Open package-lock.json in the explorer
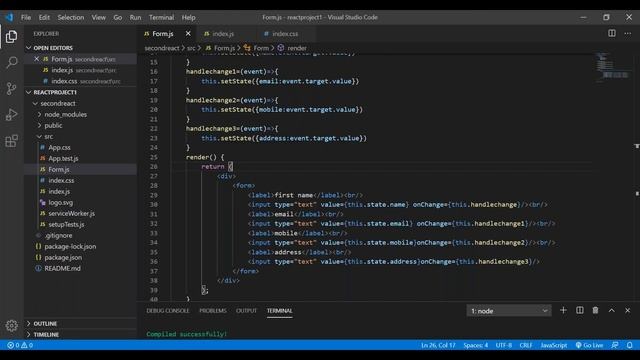Image resolution: width=640 pixels, height=360 pixels. tap(80, 247)
